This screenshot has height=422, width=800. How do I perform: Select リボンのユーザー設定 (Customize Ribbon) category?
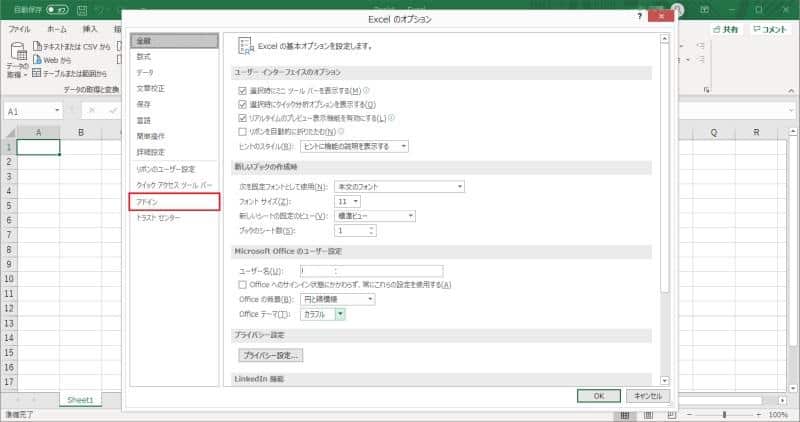(174, 169)
